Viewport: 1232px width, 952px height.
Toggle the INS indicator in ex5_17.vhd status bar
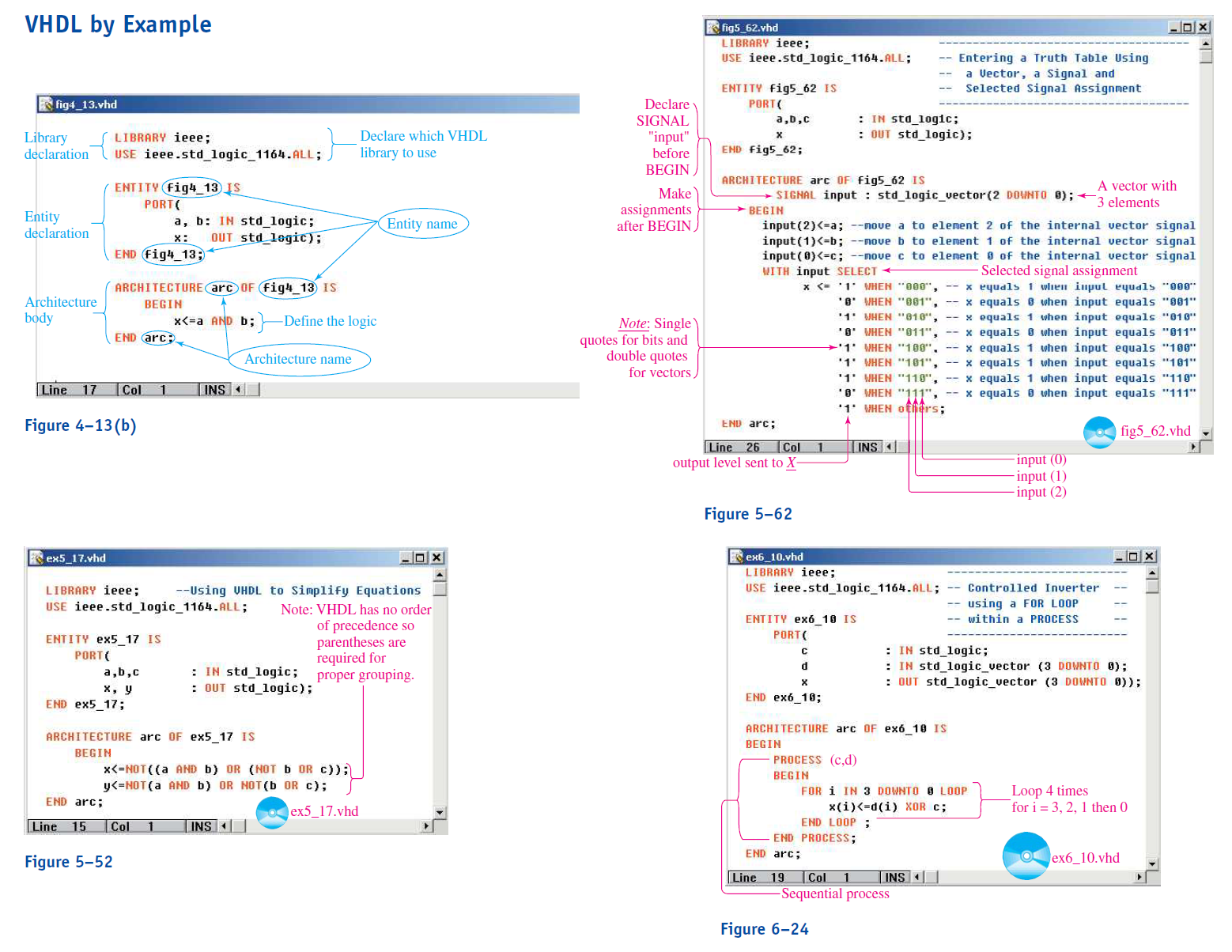[x=201, y=826]
